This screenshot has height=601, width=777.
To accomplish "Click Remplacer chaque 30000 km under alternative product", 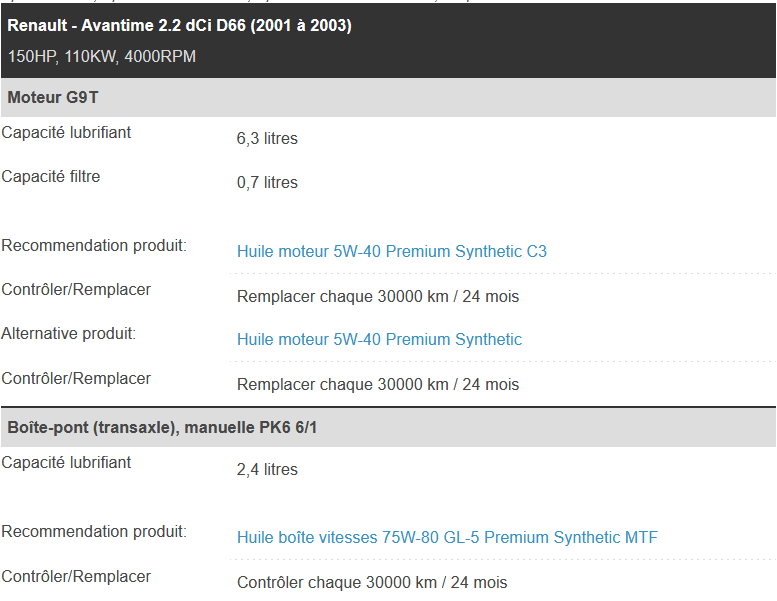I will [377, 385].
